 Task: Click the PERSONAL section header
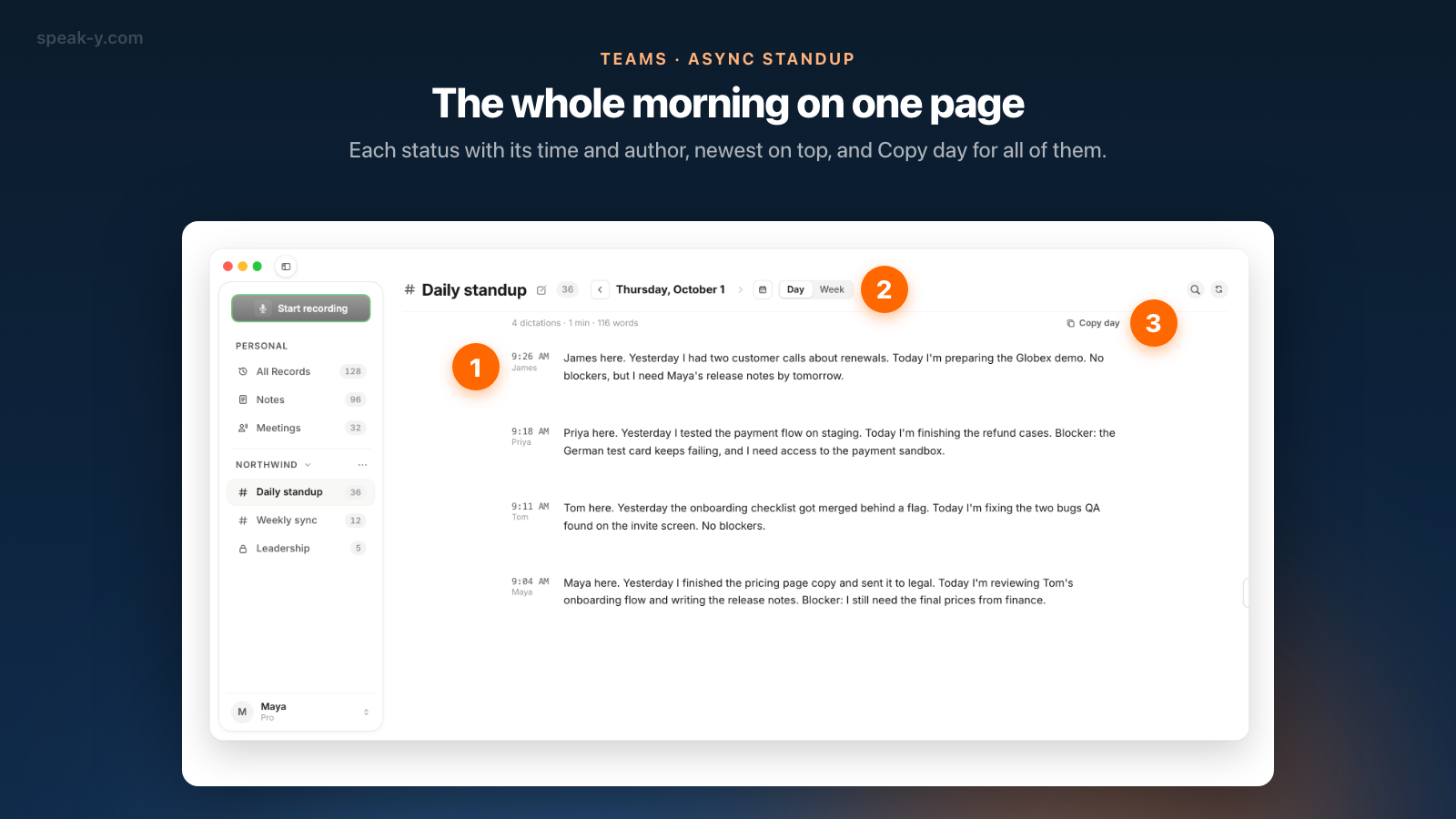point(261,346)
